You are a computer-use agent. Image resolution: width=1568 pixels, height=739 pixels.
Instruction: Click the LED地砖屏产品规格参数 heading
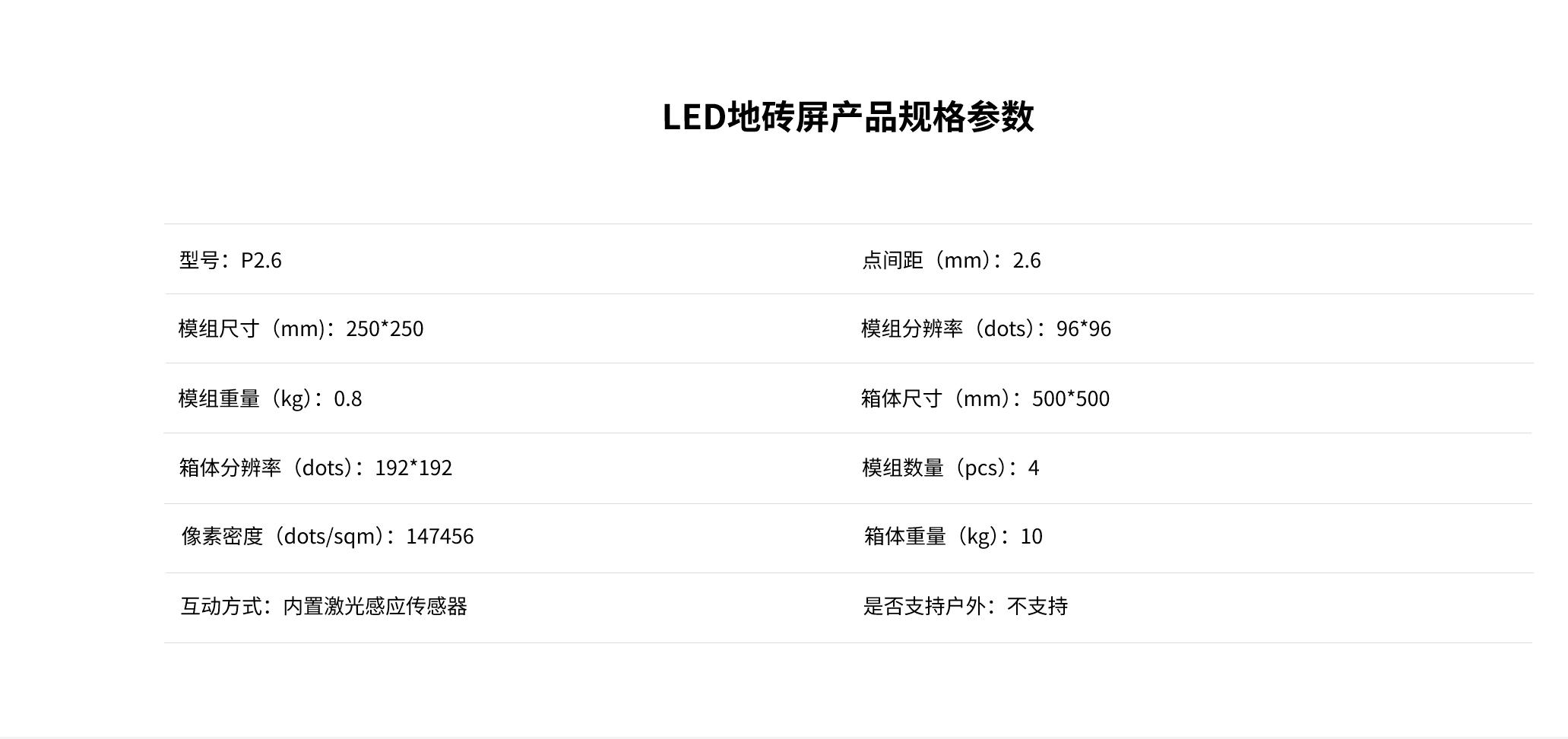coord(847,117)
